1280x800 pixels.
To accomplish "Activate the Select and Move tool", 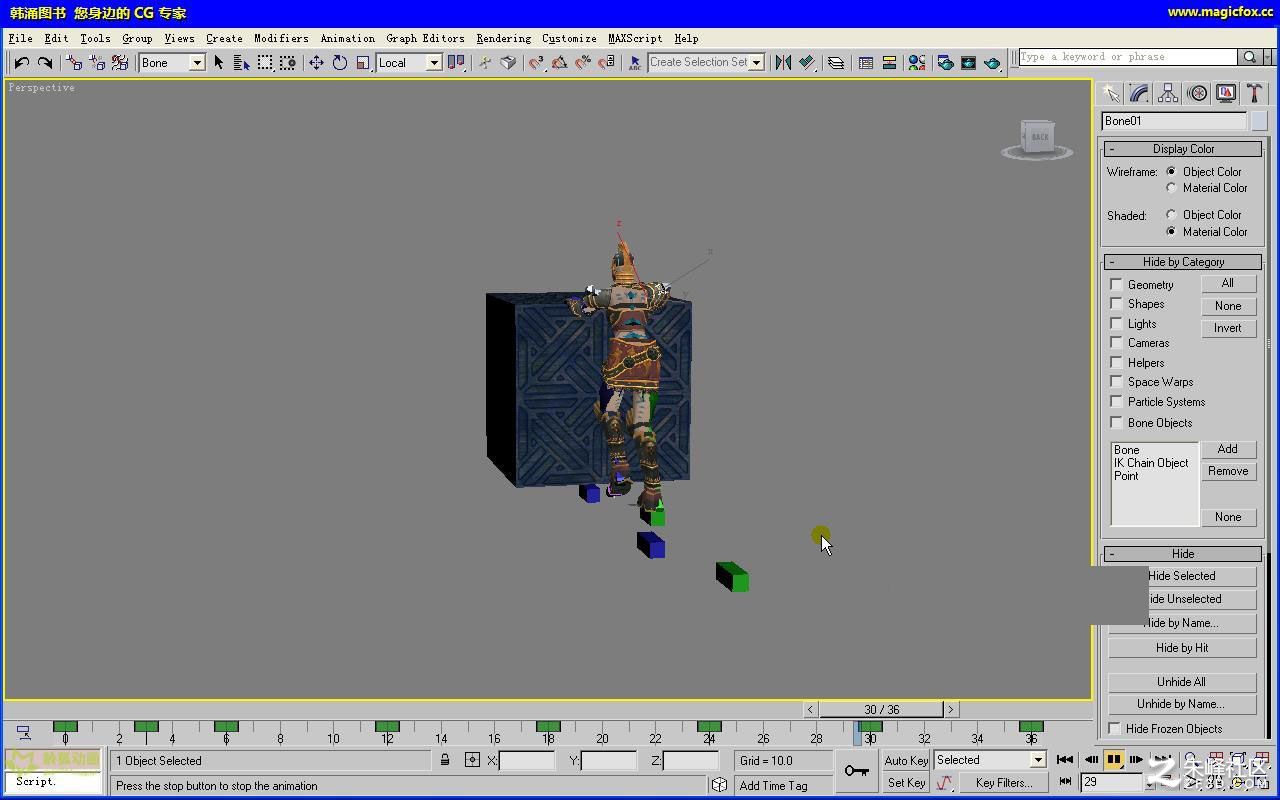I will pos(316,62).
